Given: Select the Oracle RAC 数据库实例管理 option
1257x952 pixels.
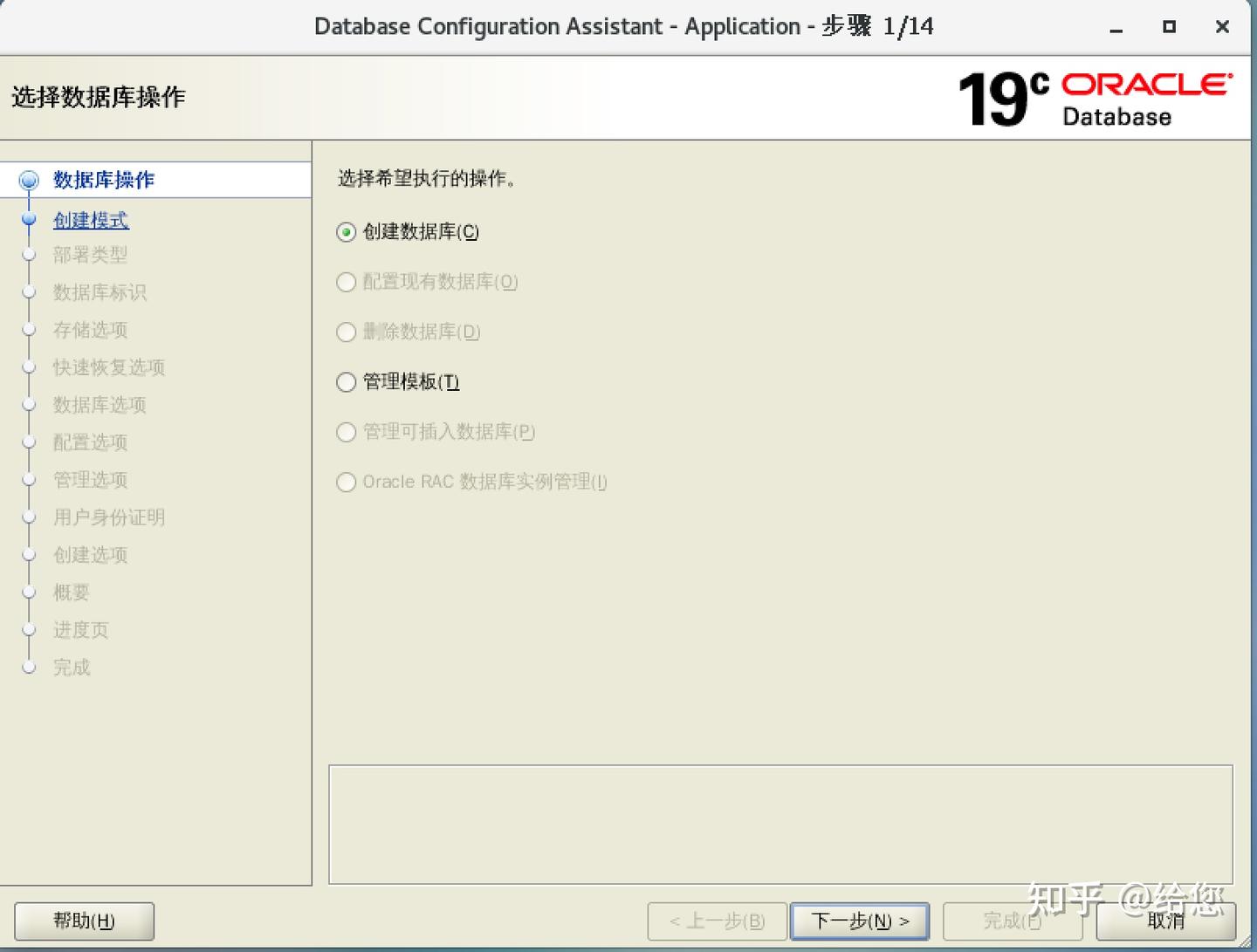Looking at the screenshot, I should click(x=346, y=482).
